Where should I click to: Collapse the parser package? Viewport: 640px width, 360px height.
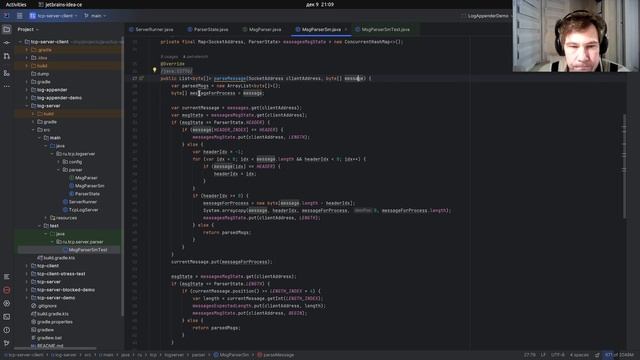point(59,170)
